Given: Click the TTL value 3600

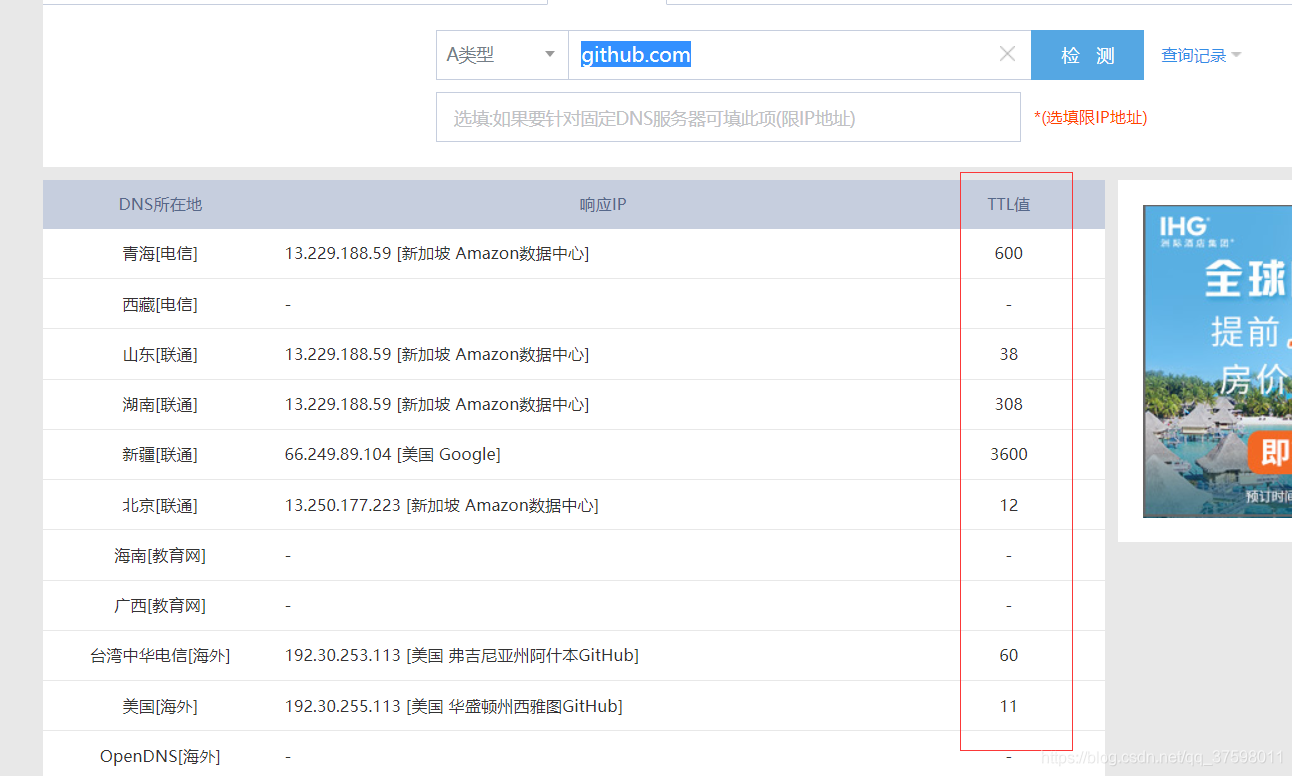Looking at the screenshot, I should pos(1008,455).
